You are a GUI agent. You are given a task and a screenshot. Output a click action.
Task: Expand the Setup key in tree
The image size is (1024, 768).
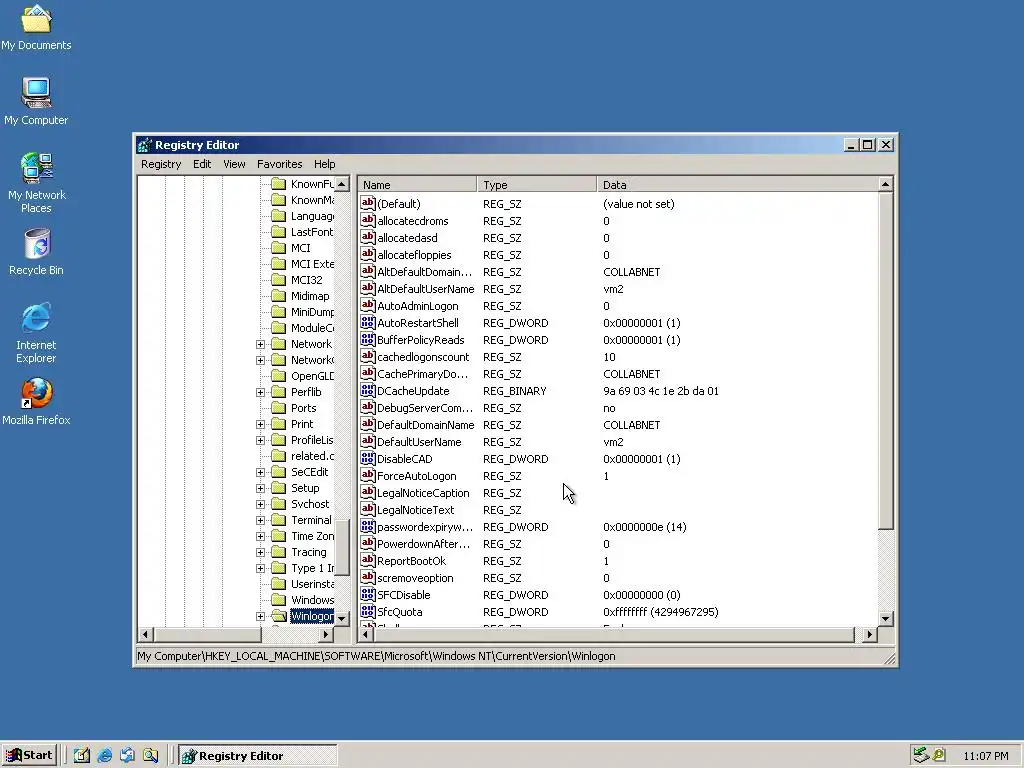[x=261, y=488]
